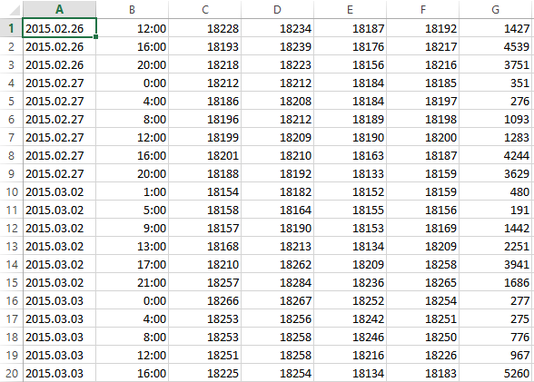Select cell D11 with value 18164
Viewport: 534px width, 382px height.
click(278, 210)
